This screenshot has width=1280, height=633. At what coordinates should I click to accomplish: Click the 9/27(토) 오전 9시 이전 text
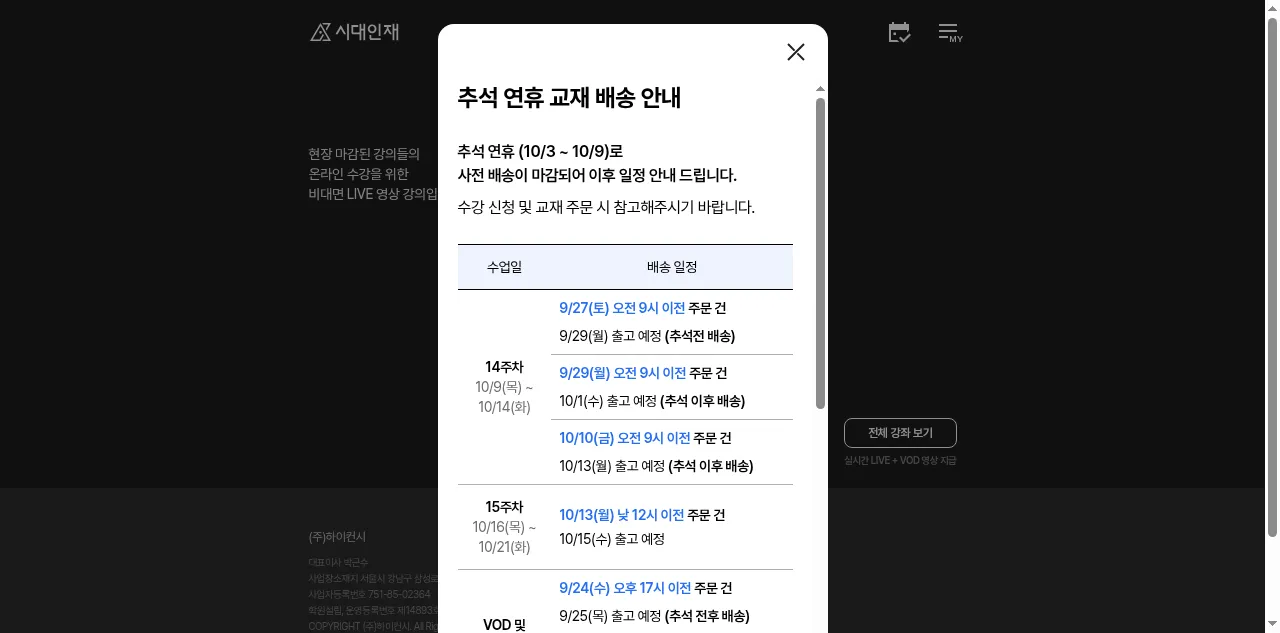tap(622, 308)
